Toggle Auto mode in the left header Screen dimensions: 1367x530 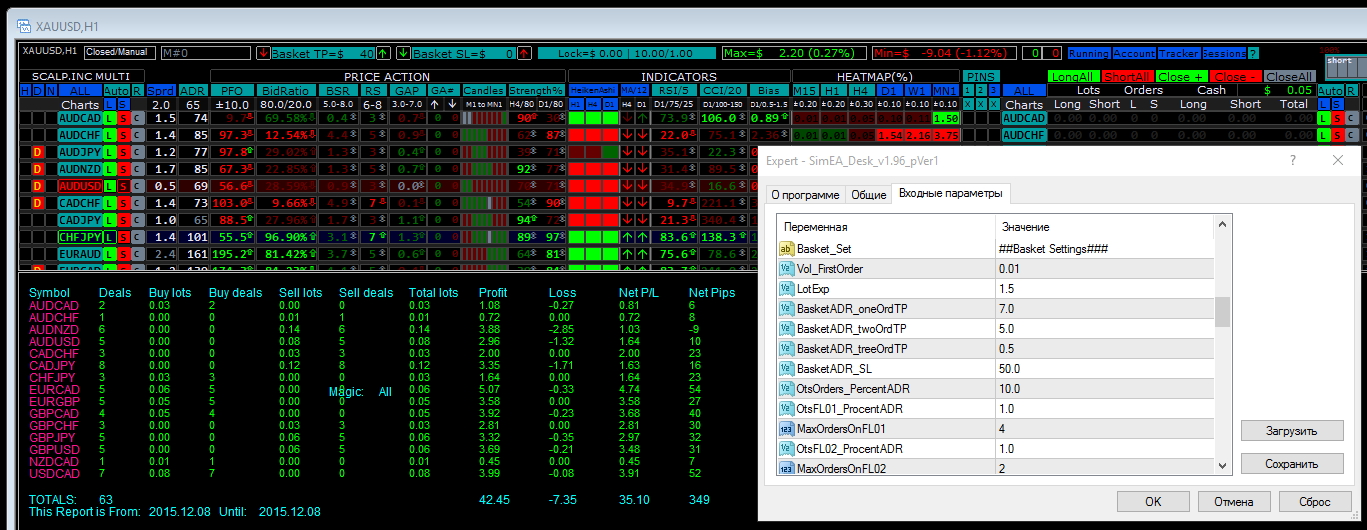coord(117,90)
